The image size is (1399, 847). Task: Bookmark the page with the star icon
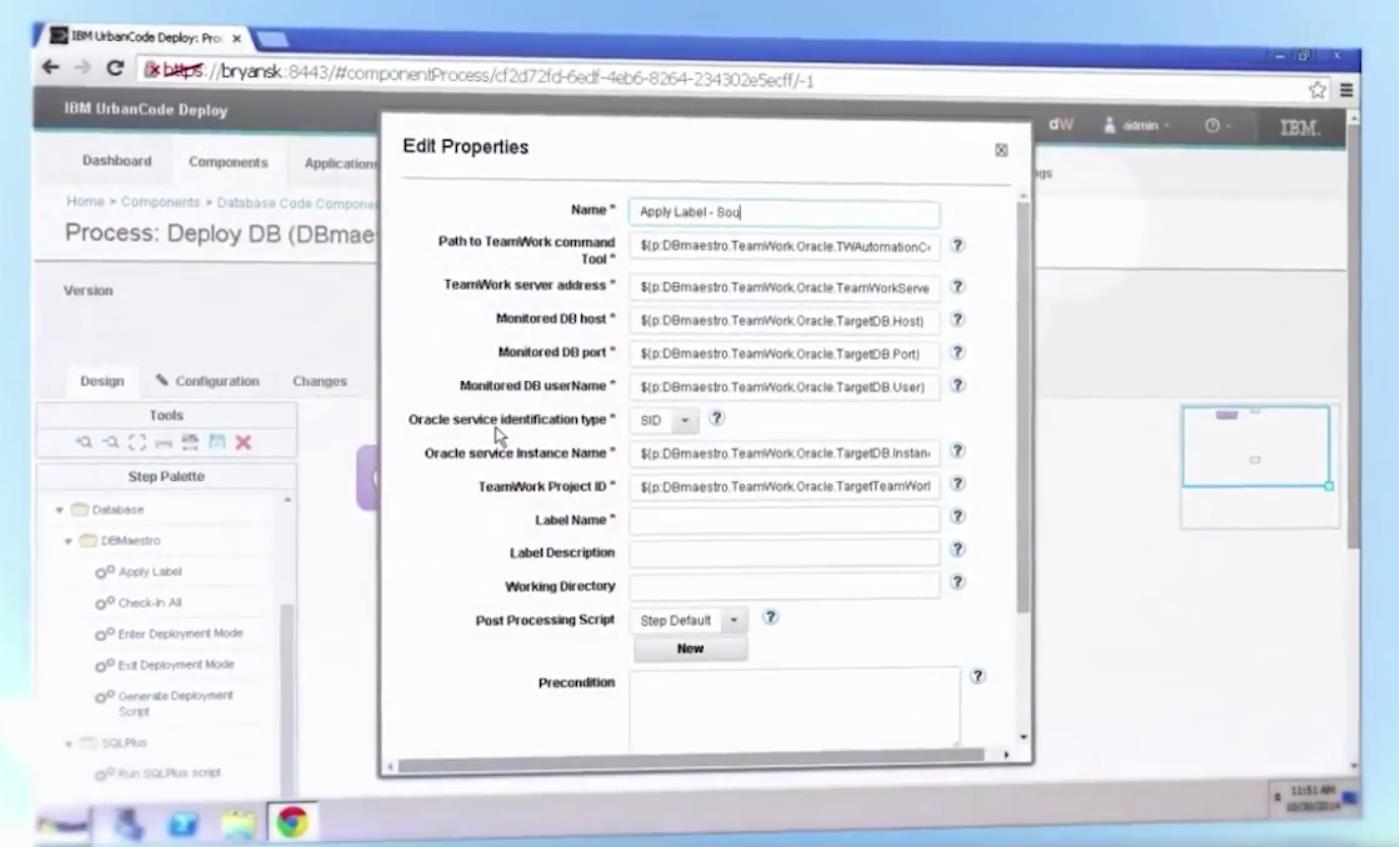click(x=1317, y=90)
